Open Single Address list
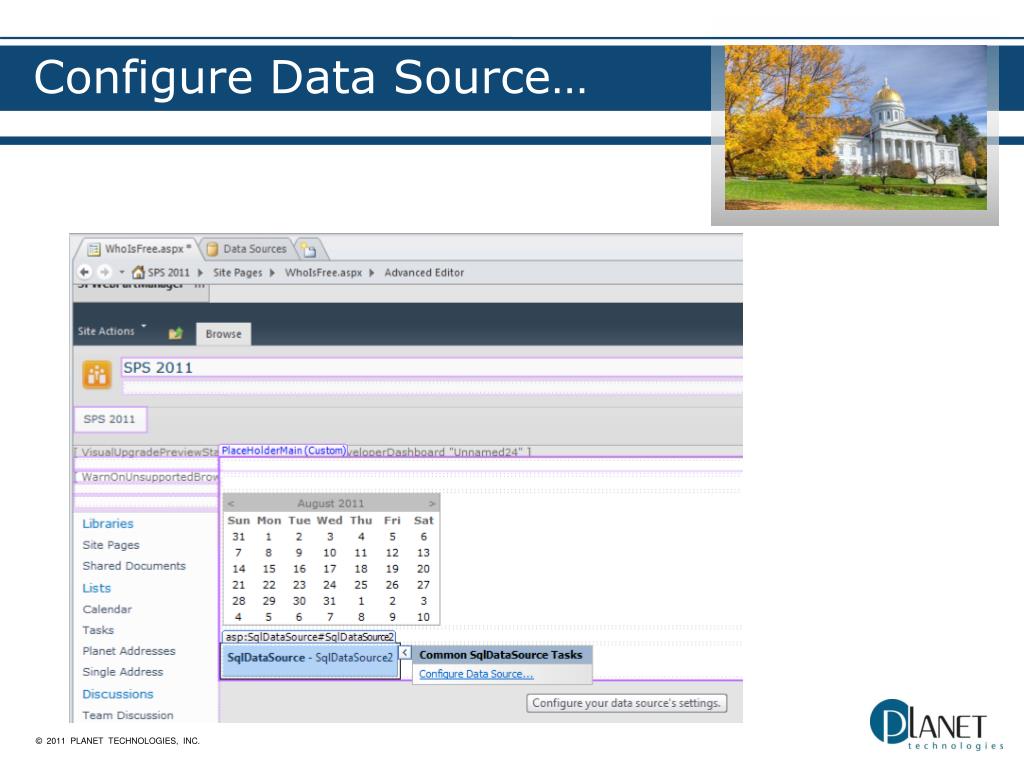 tap(123, 671)
